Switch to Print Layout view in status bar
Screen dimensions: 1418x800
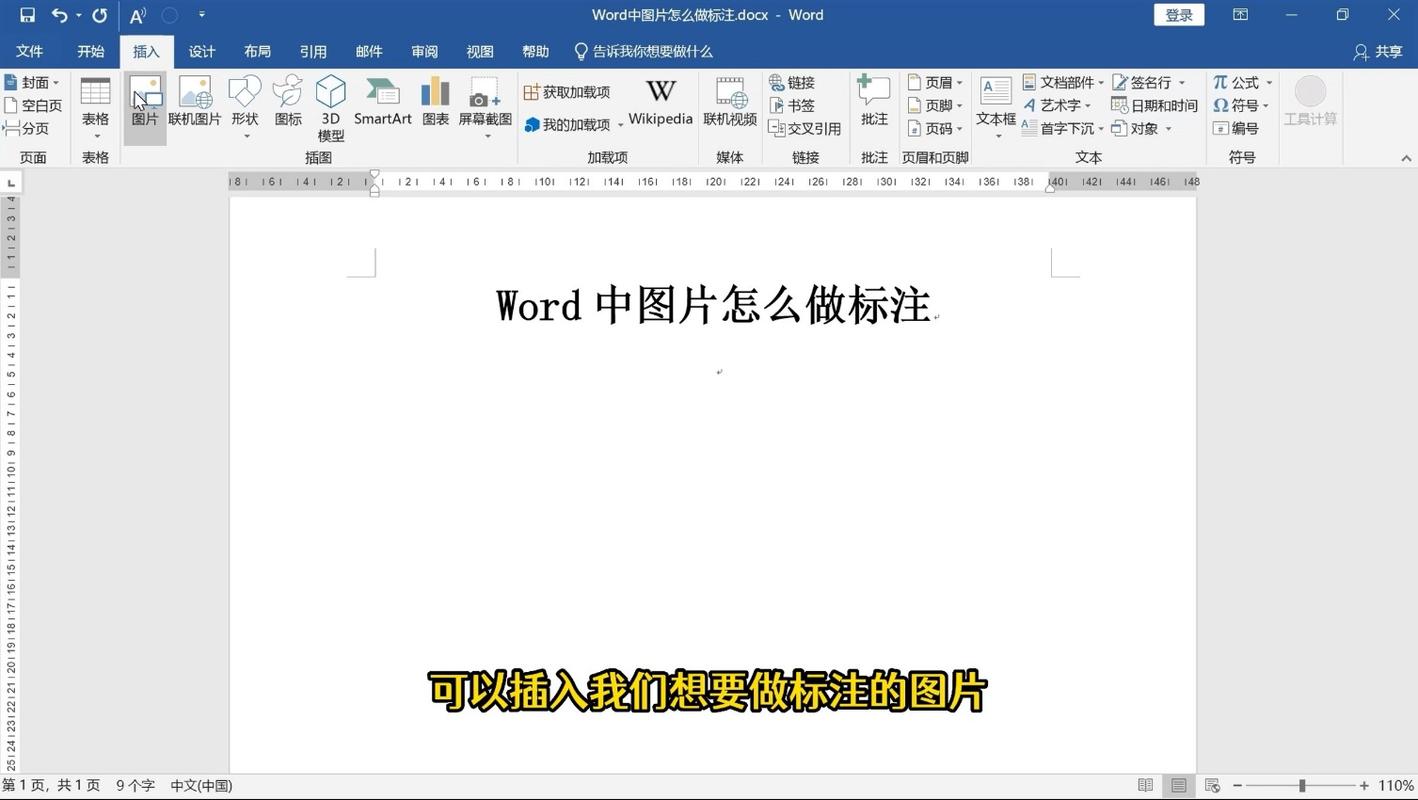tap(1179, 785)
